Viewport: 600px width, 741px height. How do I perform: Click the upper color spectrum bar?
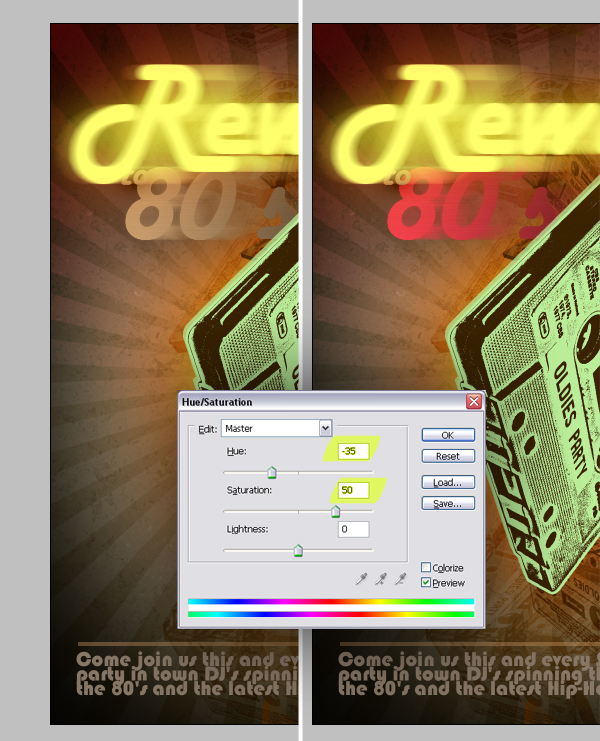click(x=330, y=602)
